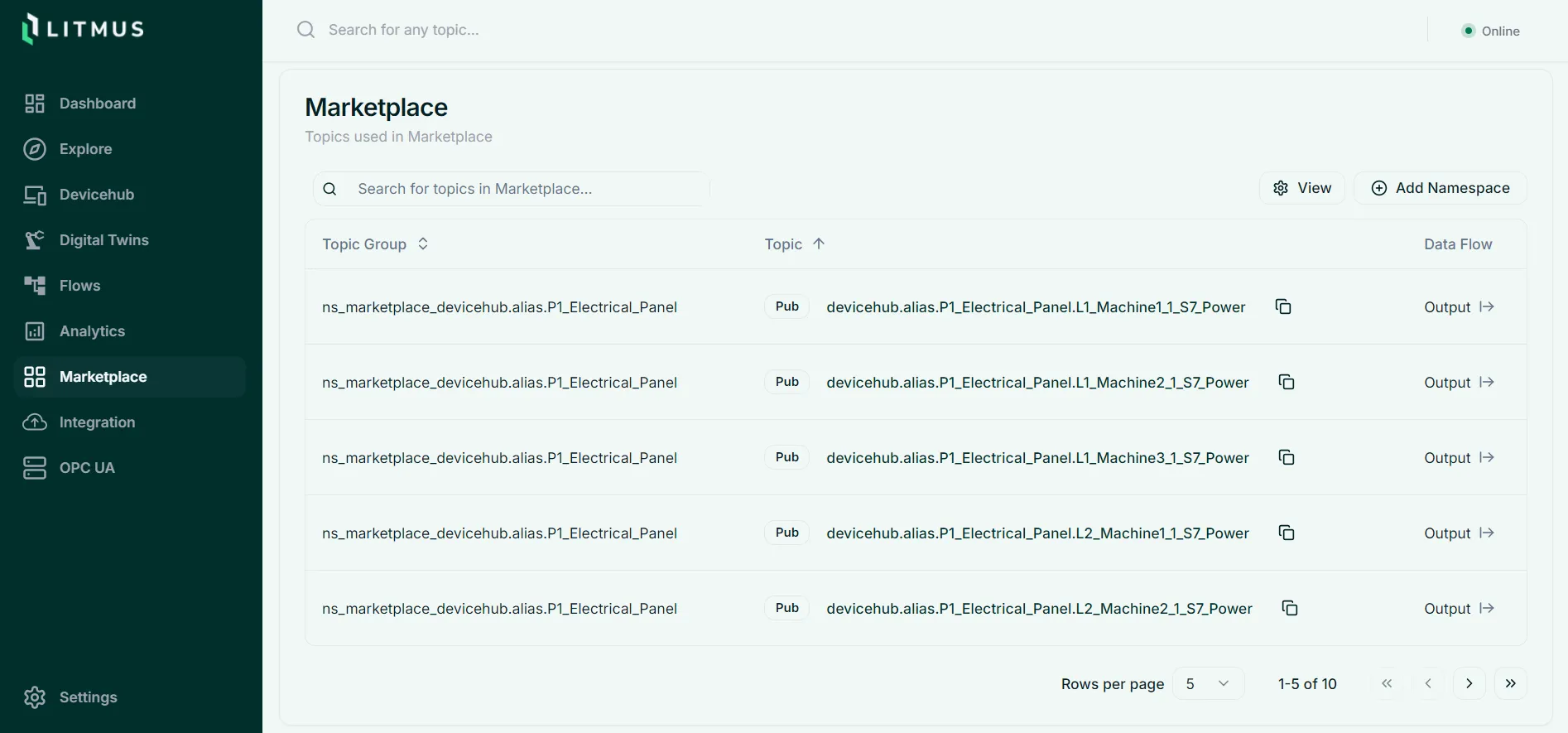Navigate to Digital Twins

(130, 240)
